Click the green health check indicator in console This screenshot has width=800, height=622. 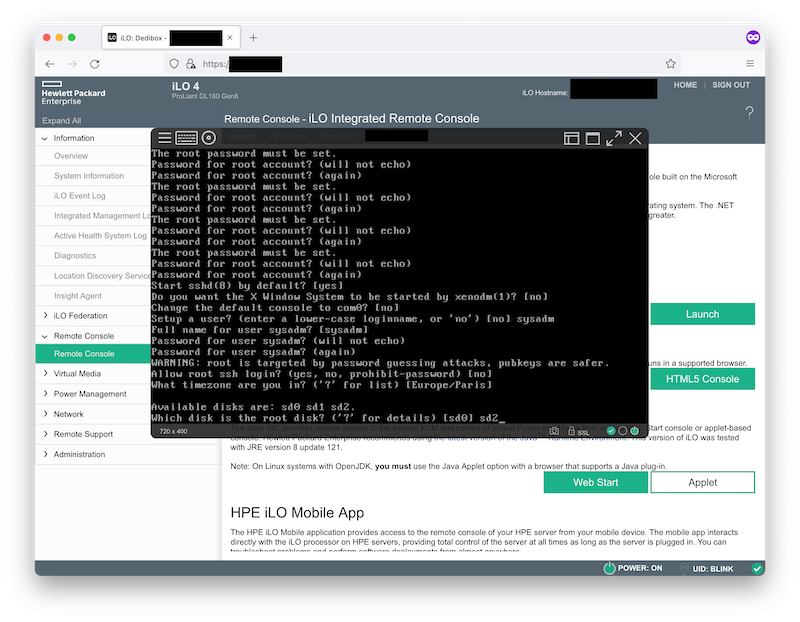tap(611, 431)
